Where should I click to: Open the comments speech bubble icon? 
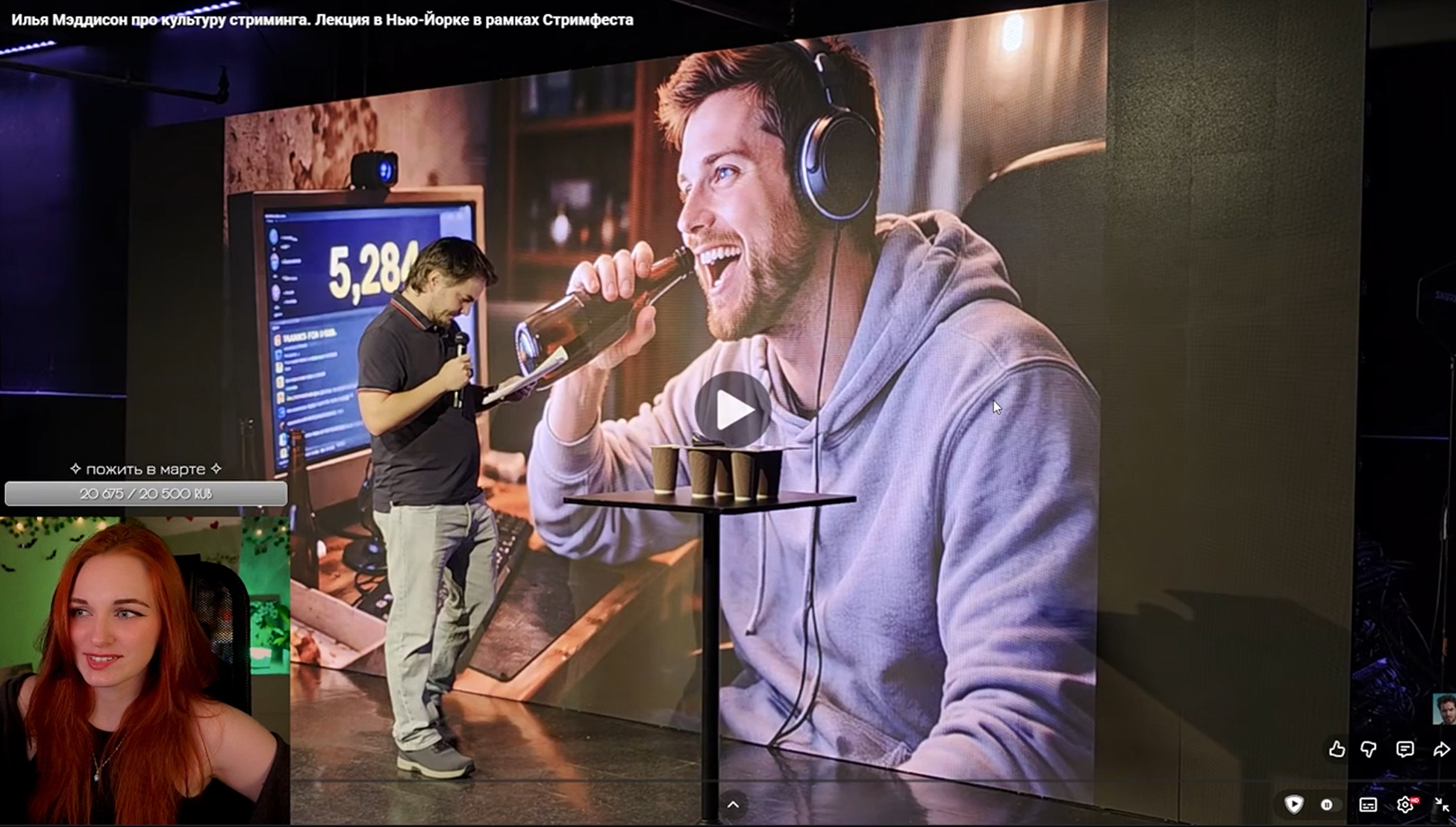(1405, 749)
